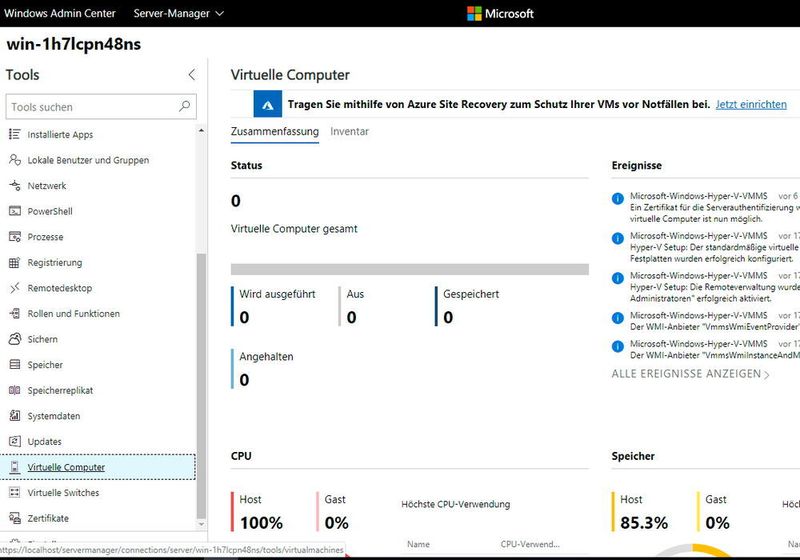Click the tools list scrollbar thumb
The image size is (800, 560).
[x=202, y=385]
